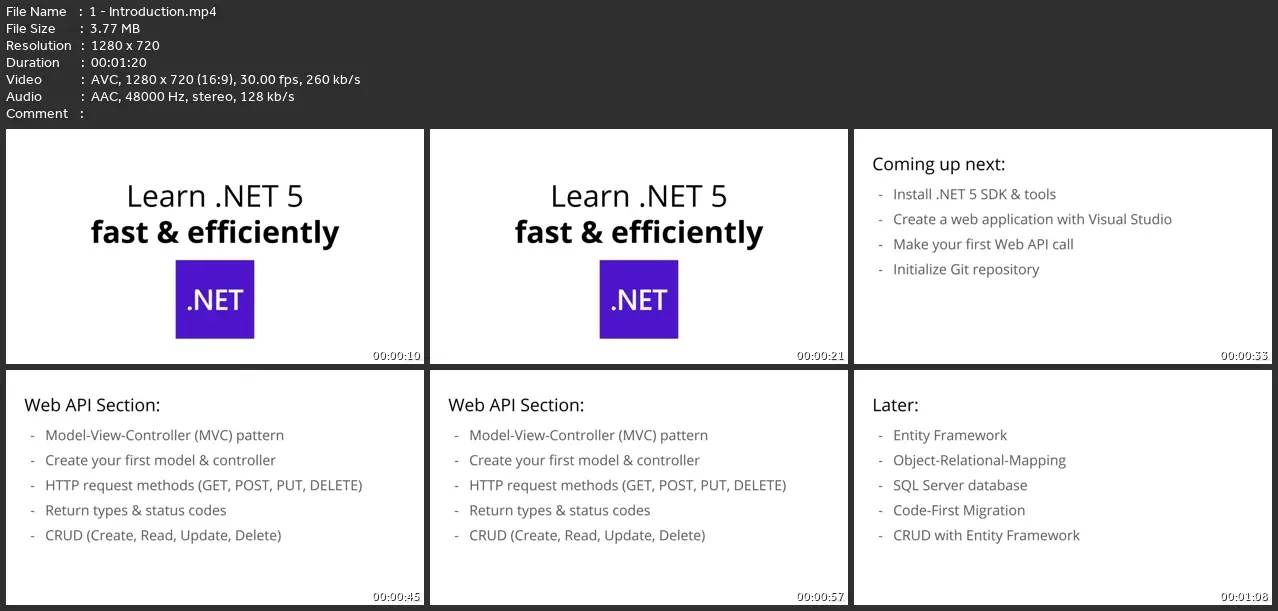
Task: Click the 00:00:45 timestamp label
Action: (x=397, y=597)
